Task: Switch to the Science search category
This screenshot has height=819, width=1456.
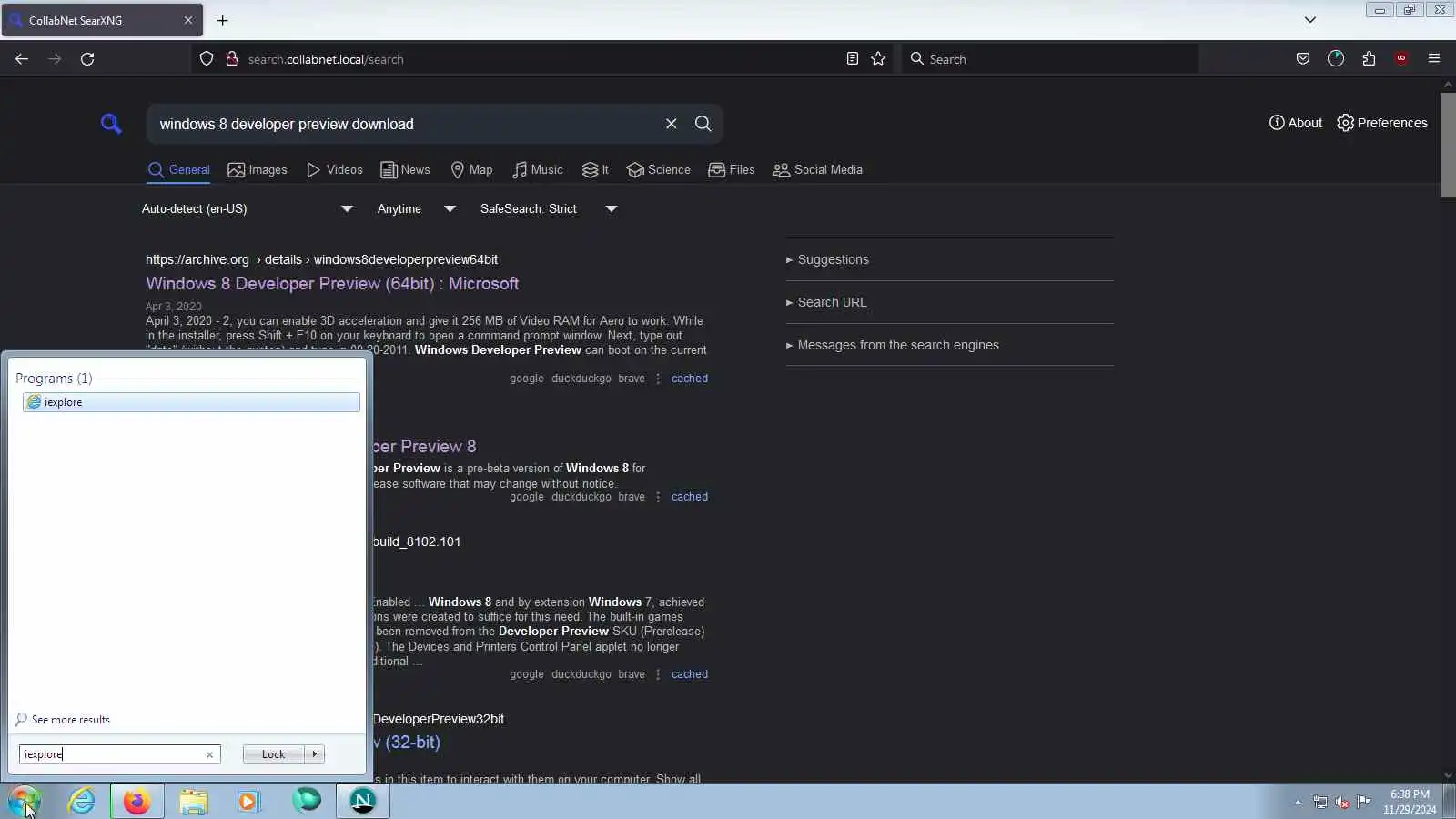Action: (x=659, y=170)
